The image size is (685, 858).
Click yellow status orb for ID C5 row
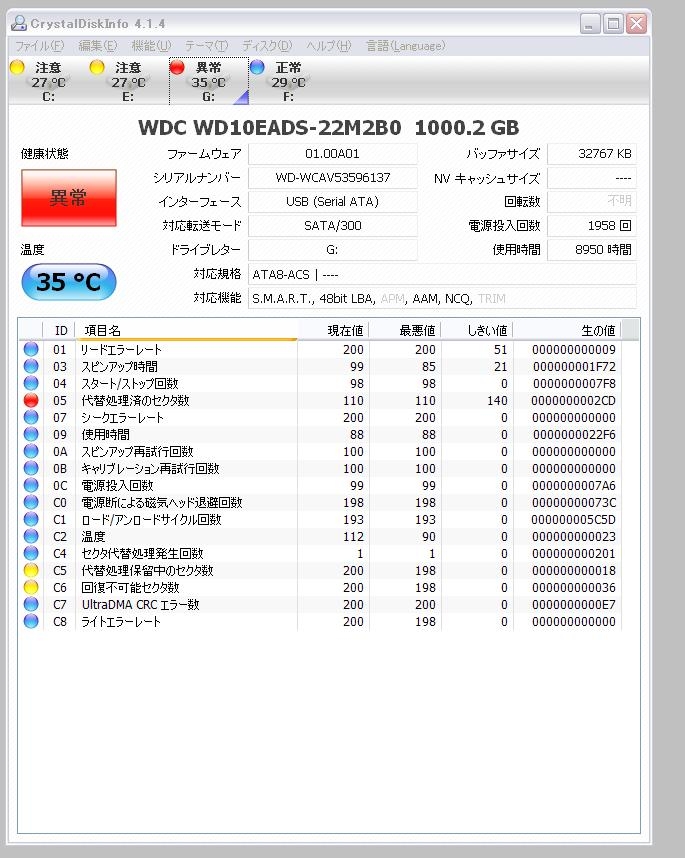(31, 570)
